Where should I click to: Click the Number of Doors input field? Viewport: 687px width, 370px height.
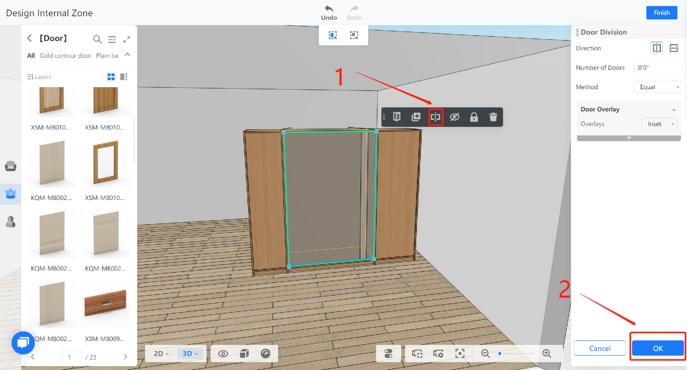point(658,68)
